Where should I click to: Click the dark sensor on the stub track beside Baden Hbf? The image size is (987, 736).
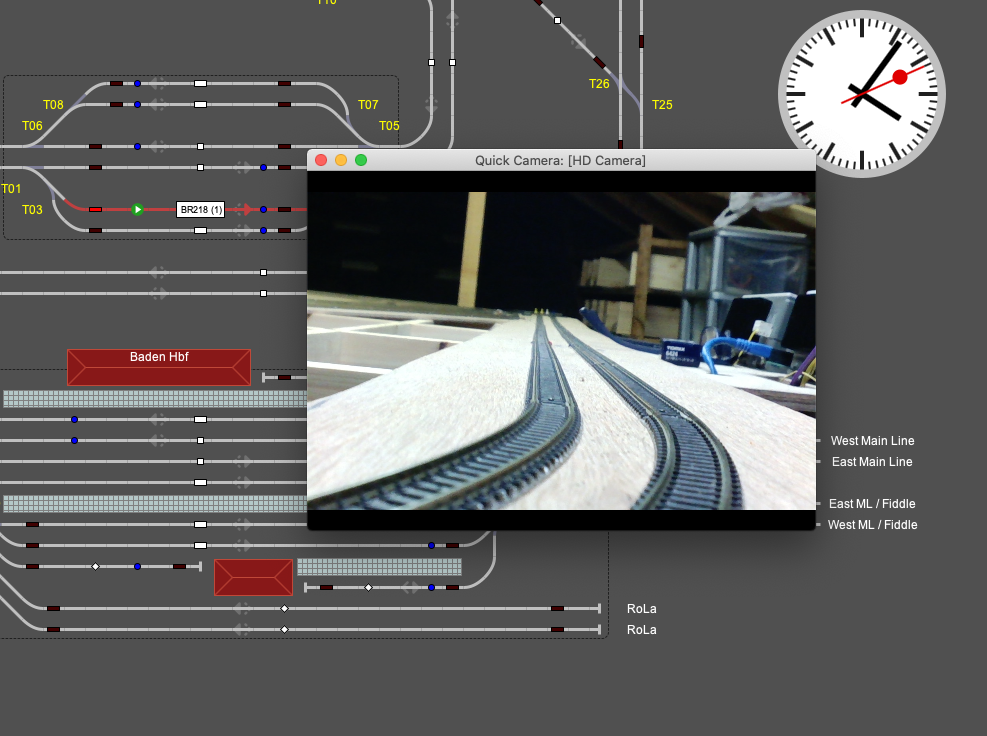pyautogui.click(x=285, y=377)
